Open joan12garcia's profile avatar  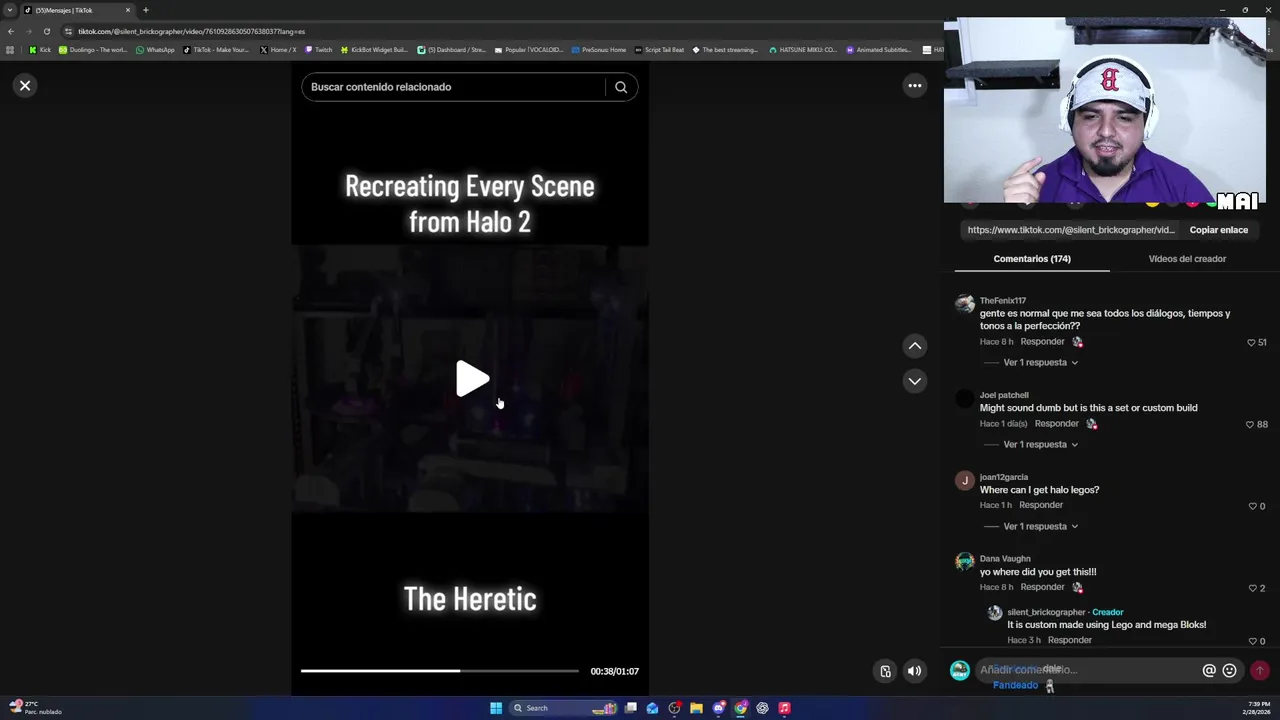pos(964,480)
